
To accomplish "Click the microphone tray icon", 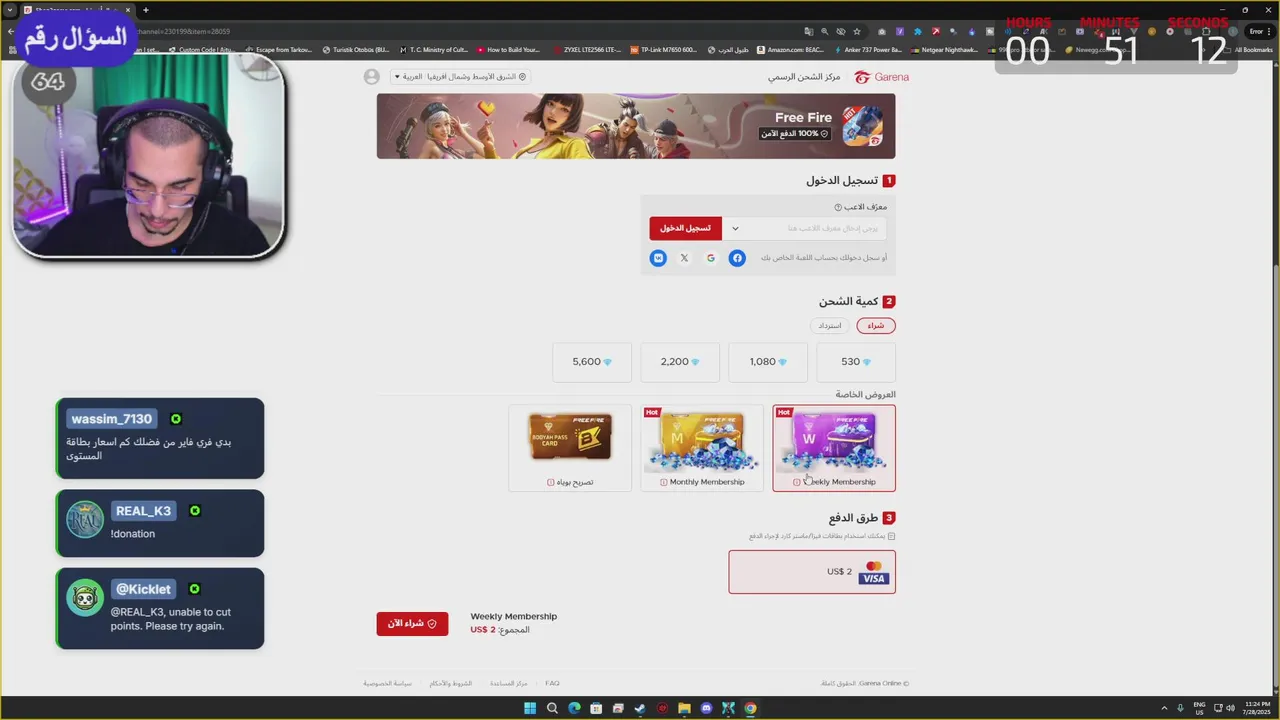I will [1180, 708].
